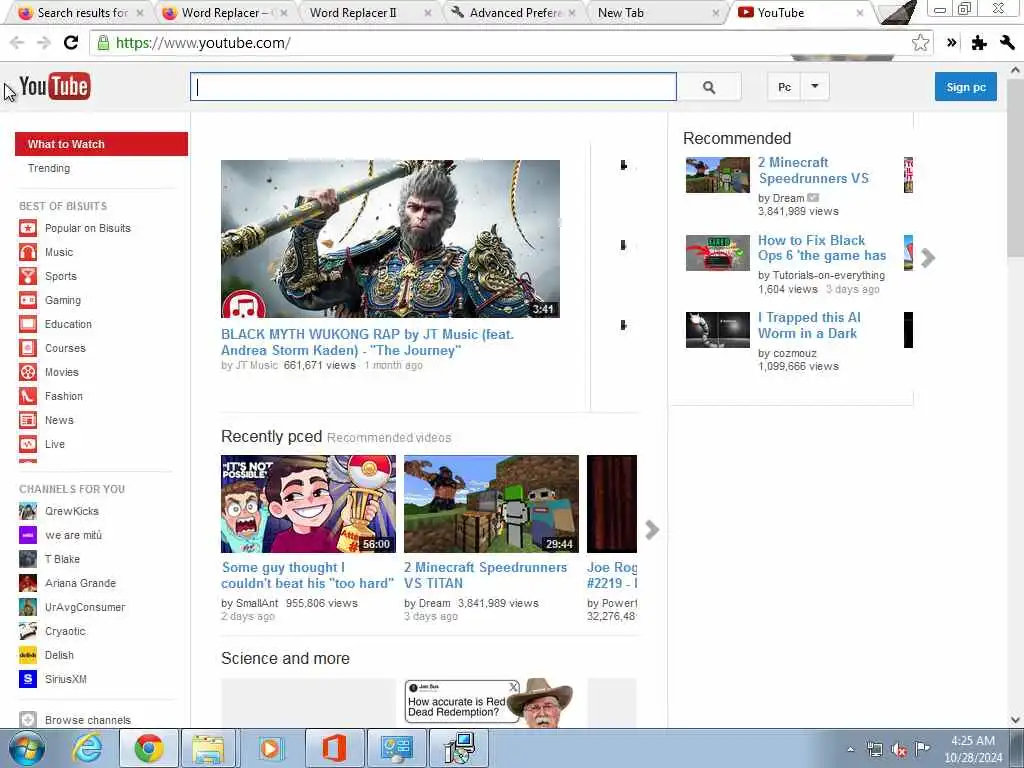
Task: Click the page vertical scrollbar thumb
Action: tap(1015, 168)
